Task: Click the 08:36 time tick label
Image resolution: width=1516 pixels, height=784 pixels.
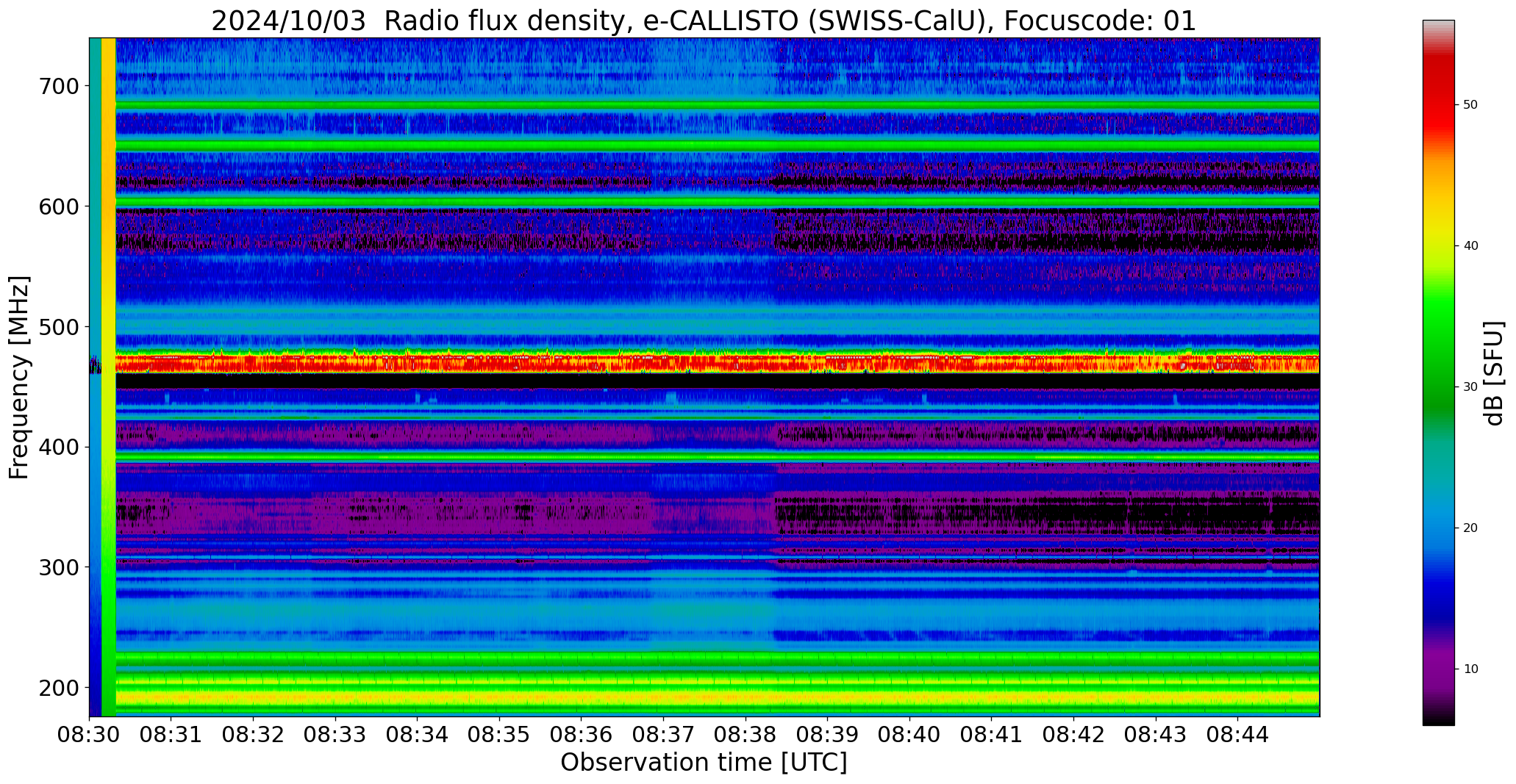Action: pyautogui.click(x=582, y=736)
